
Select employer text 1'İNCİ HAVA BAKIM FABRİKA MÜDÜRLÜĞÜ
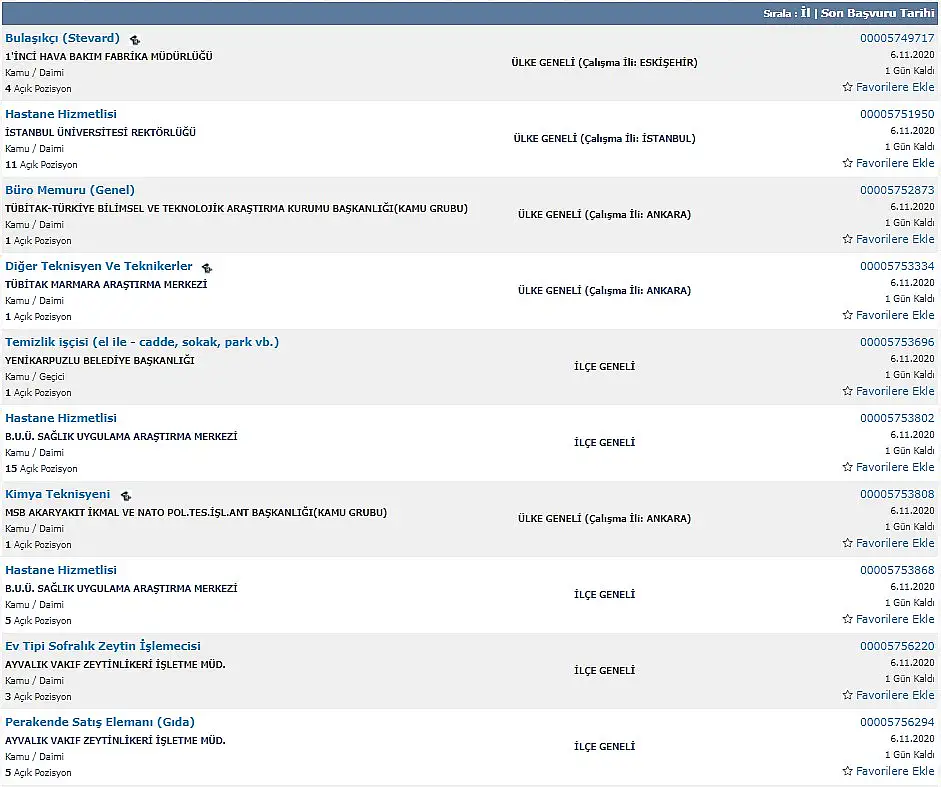tap(109, 56)
